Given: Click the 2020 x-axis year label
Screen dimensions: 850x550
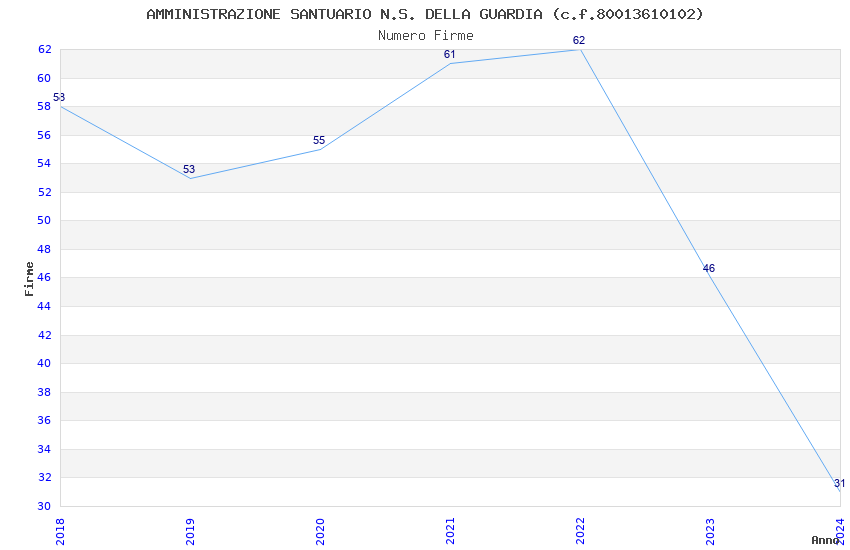Looking at the screenshot, I should (320, 532).
